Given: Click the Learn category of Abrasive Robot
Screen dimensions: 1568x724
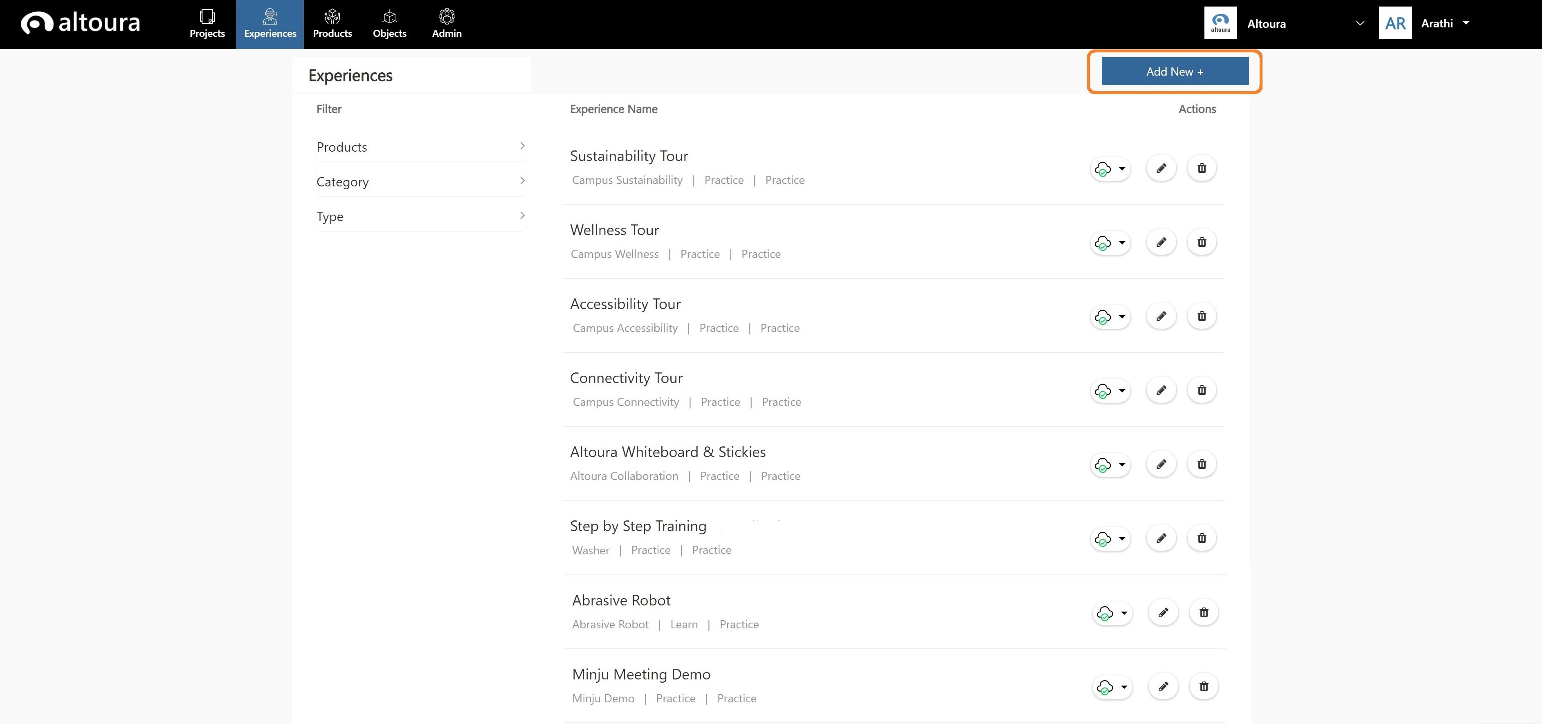Looking at the screenshot, I should tap(683, 624).
